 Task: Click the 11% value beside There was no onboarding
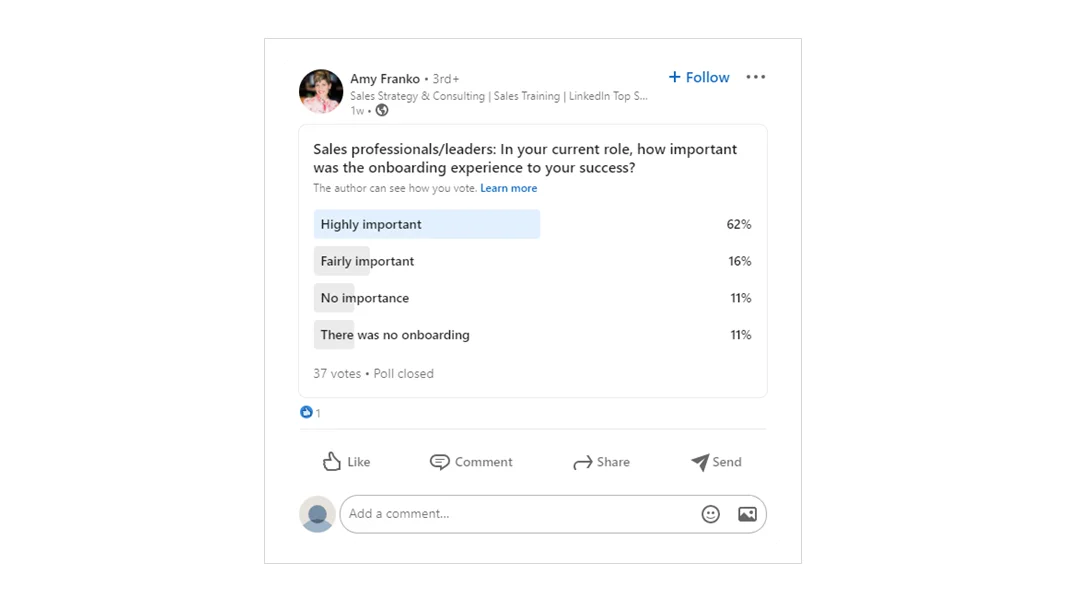pos(741,335)
